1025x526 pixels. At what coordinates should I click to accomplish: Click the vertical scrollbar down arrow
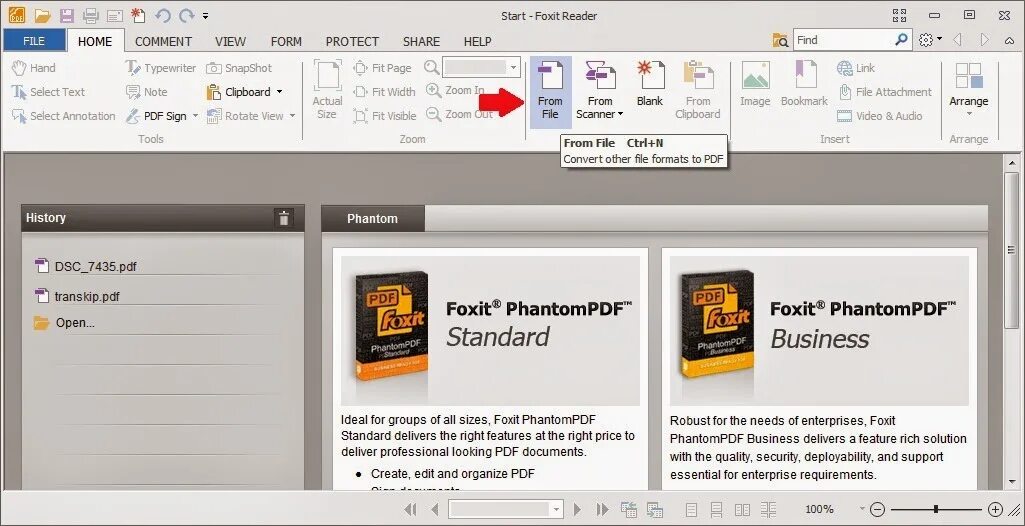(x=1013, y=482)
